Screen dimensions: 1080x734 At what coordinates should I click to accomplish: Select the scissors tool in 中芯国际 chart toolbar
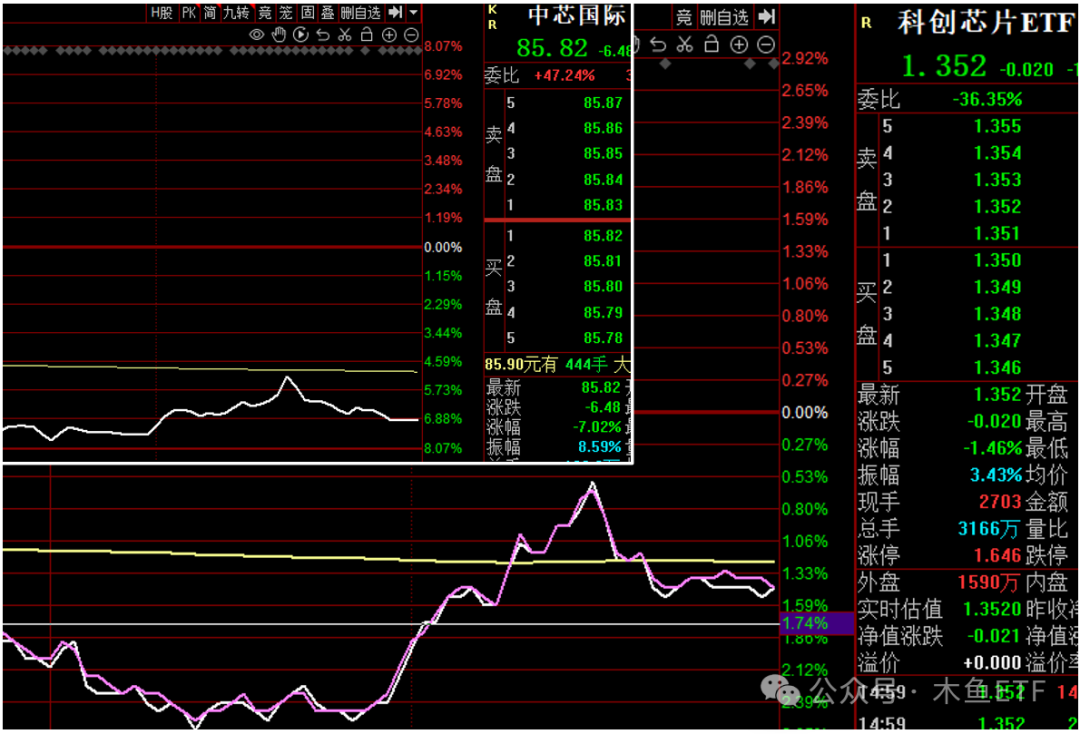click(344, 34)
